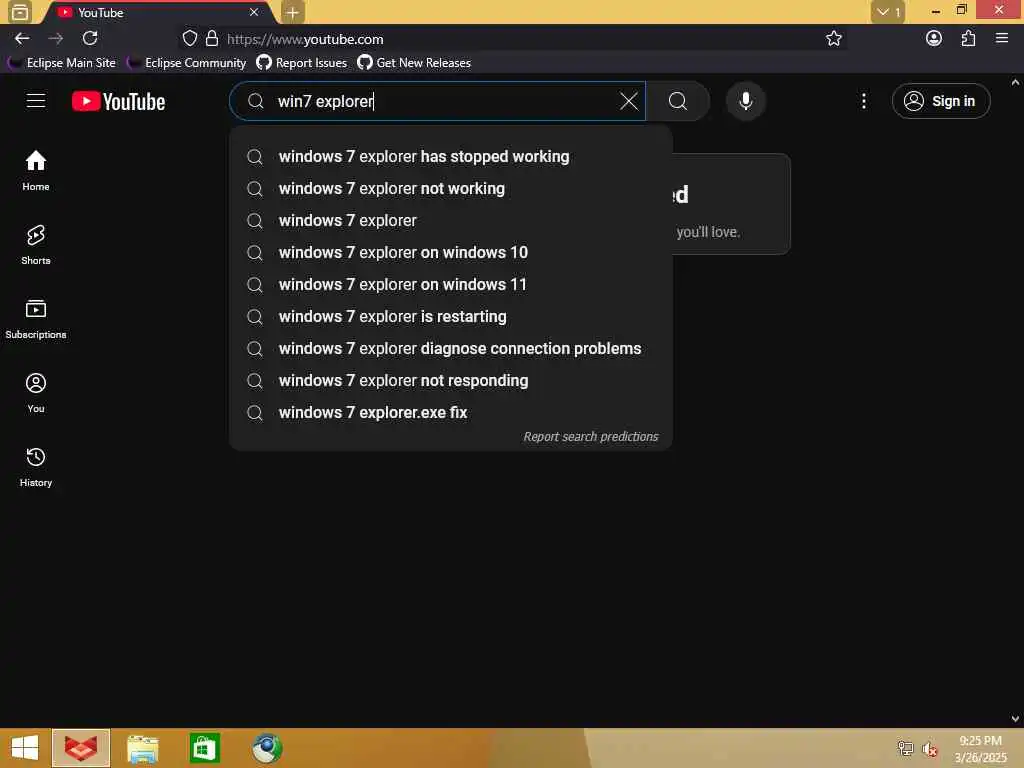Open the YouTube guide hamburger menu
This screenshot has height=768, width=1024.
pyautogui.click(x=35, y=101)
